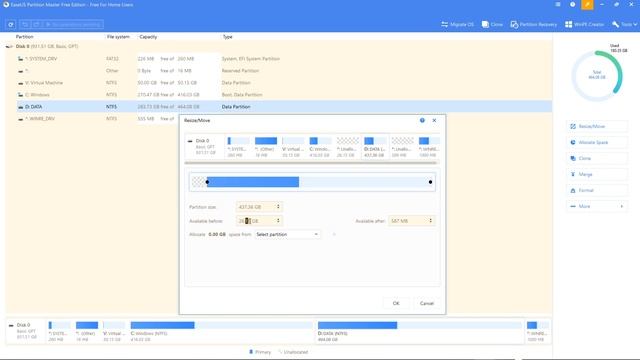Select the last WINRE block in bottom map

click(537, 331)
